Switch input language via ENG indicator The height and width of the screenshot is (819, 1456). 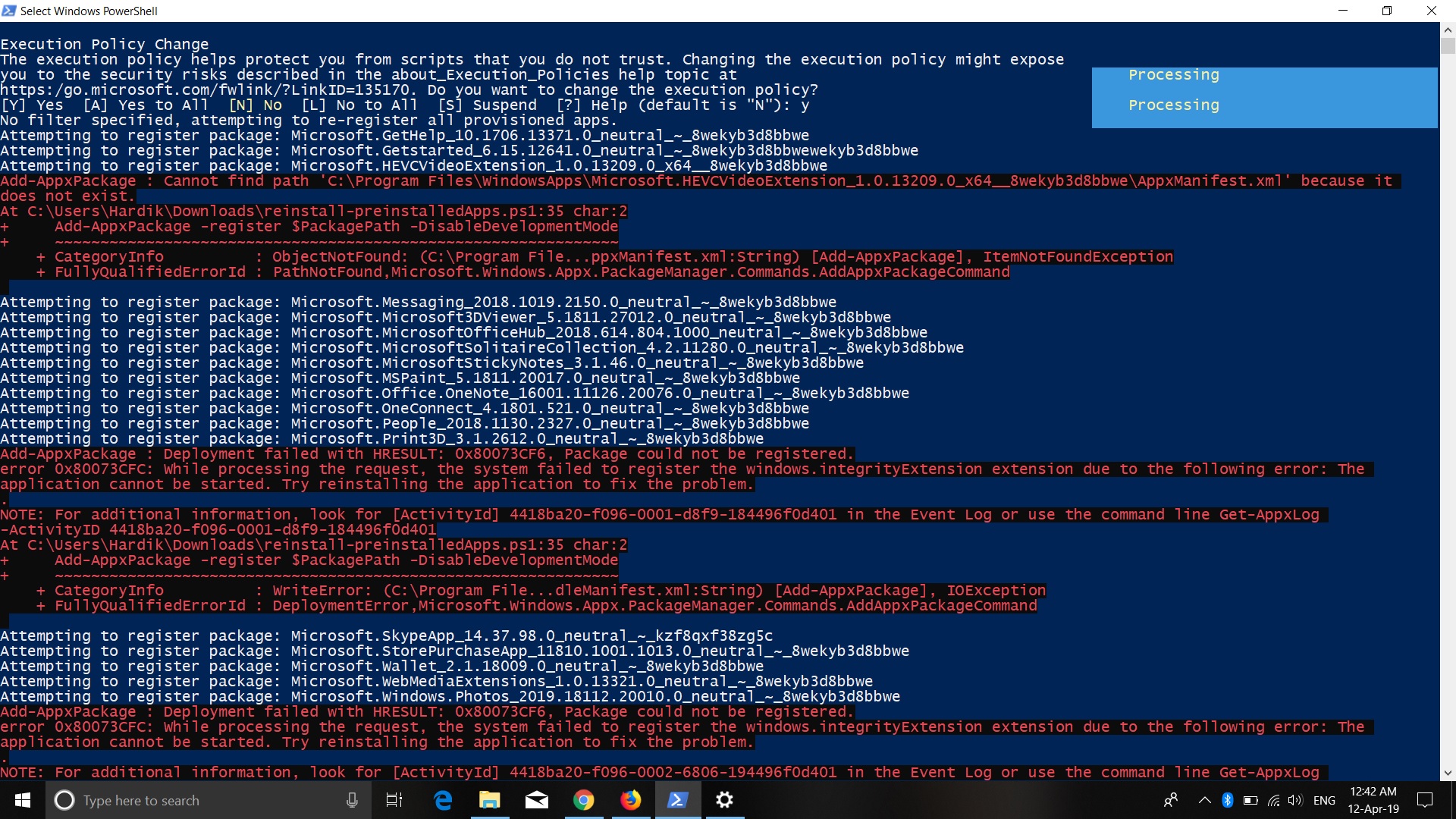click(1324, 800)
